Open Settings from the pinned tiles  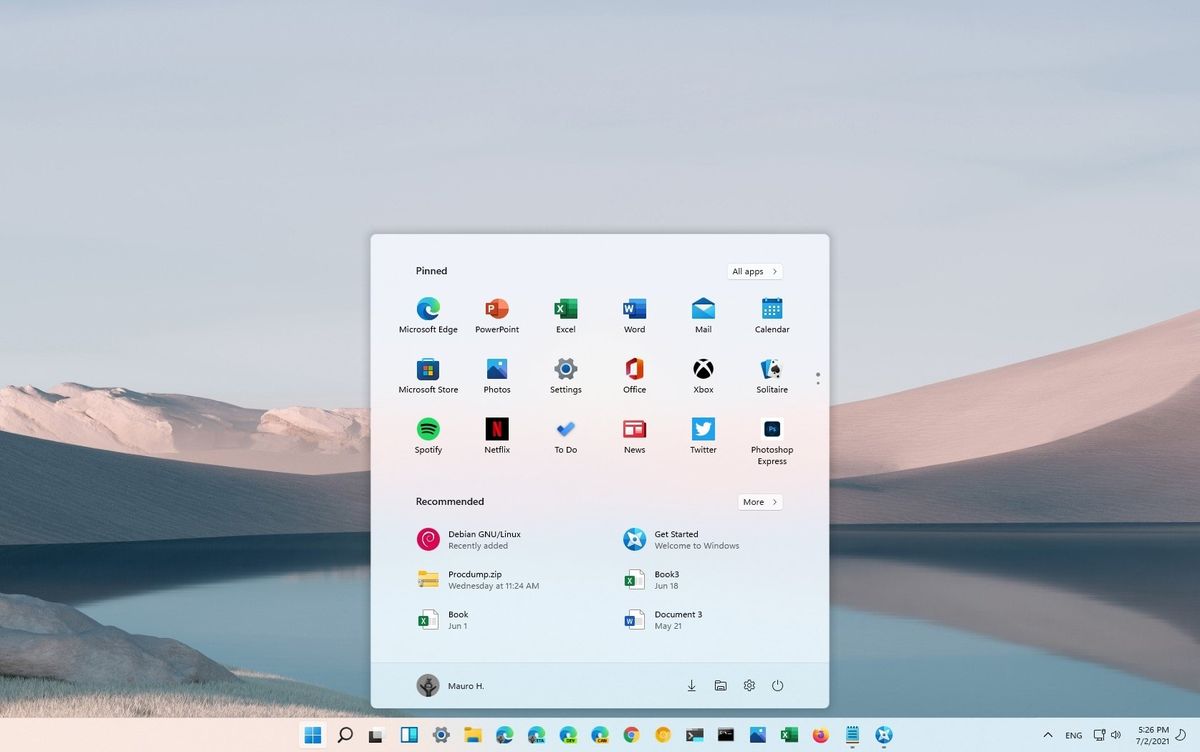(x=565, y=371)
